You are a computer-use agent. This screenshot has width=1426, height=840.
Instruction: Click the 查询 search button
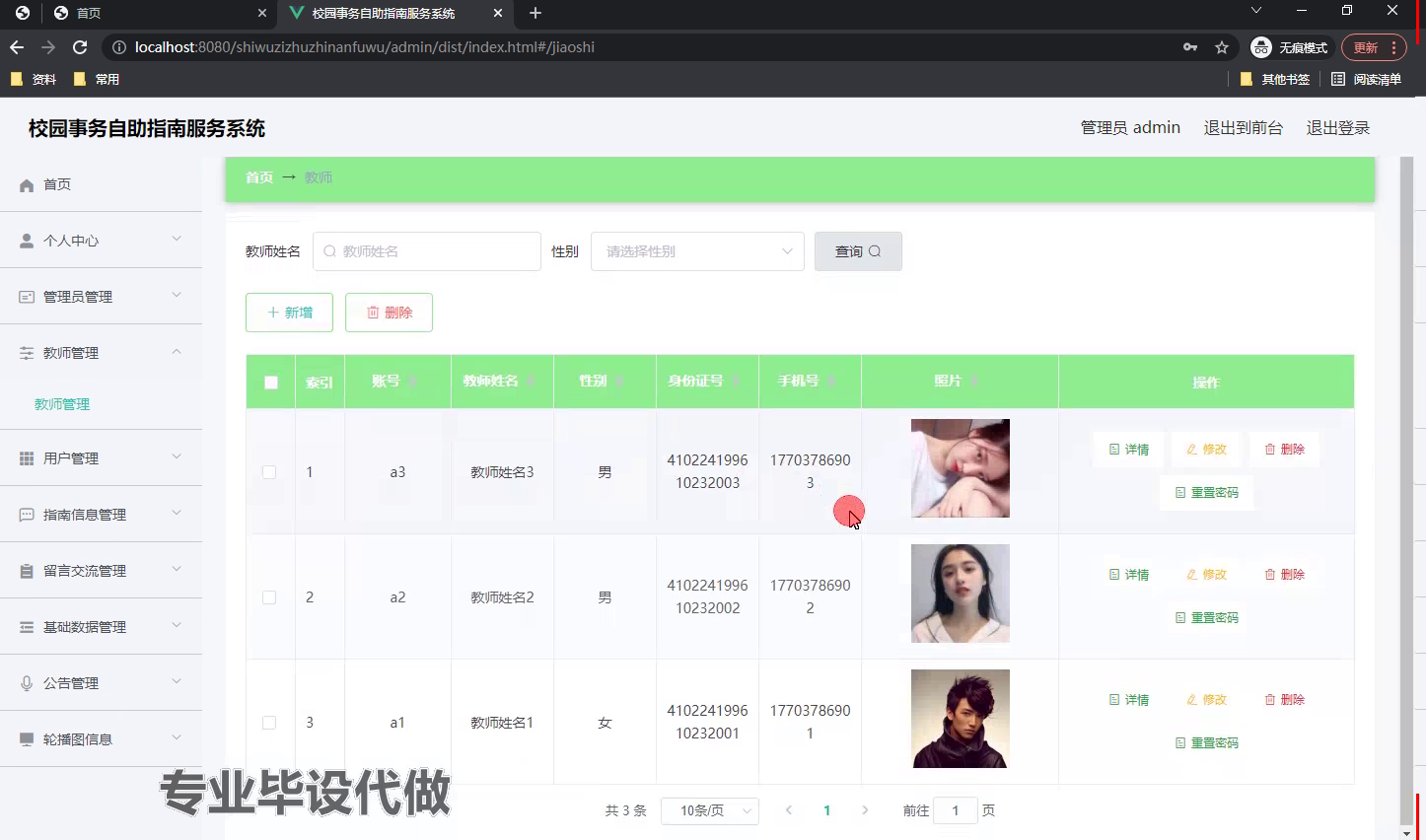tap(858, 251)
